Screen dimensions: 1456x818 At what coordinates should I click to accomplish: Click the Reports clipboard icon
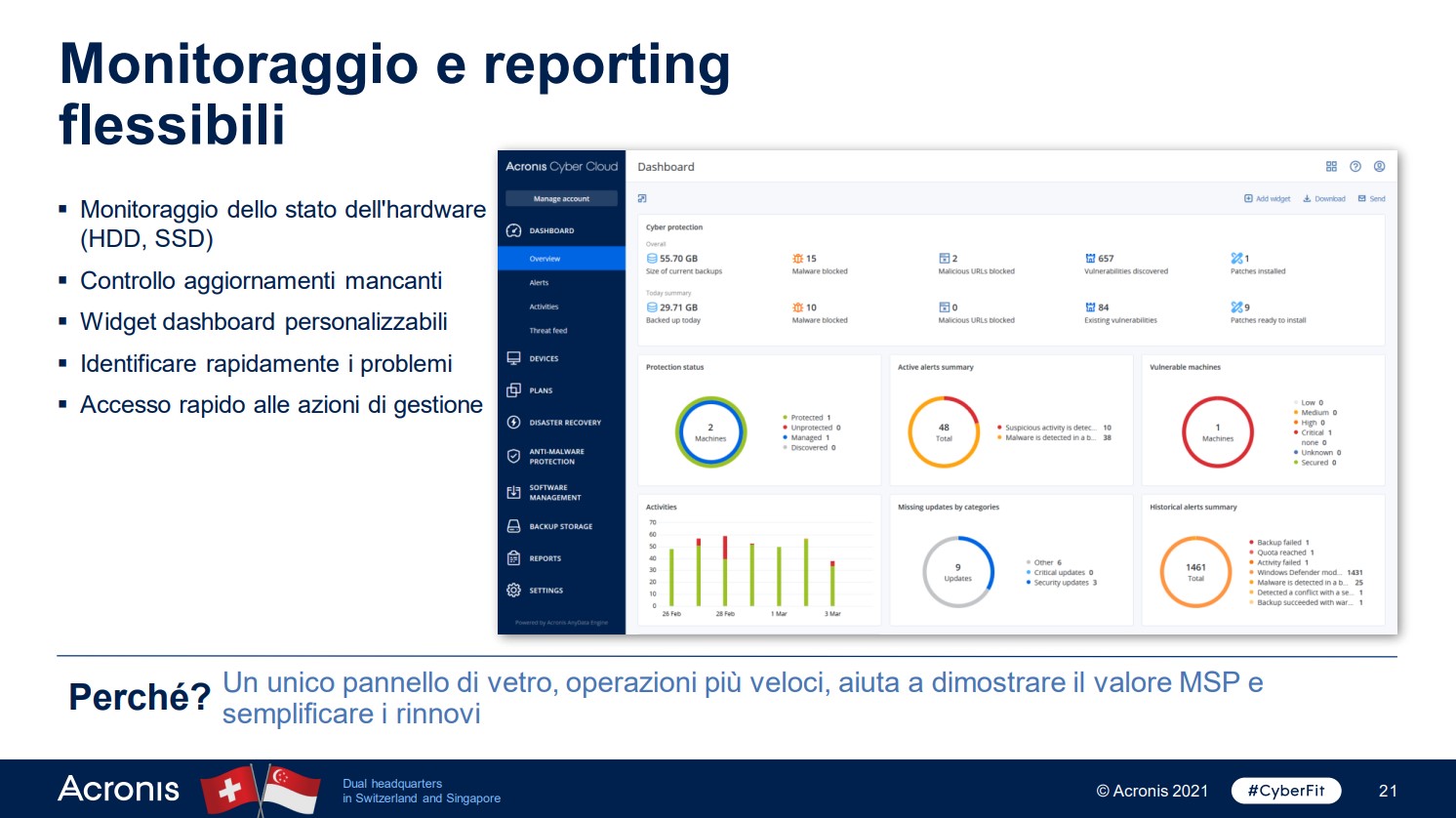tap(513, 558)
